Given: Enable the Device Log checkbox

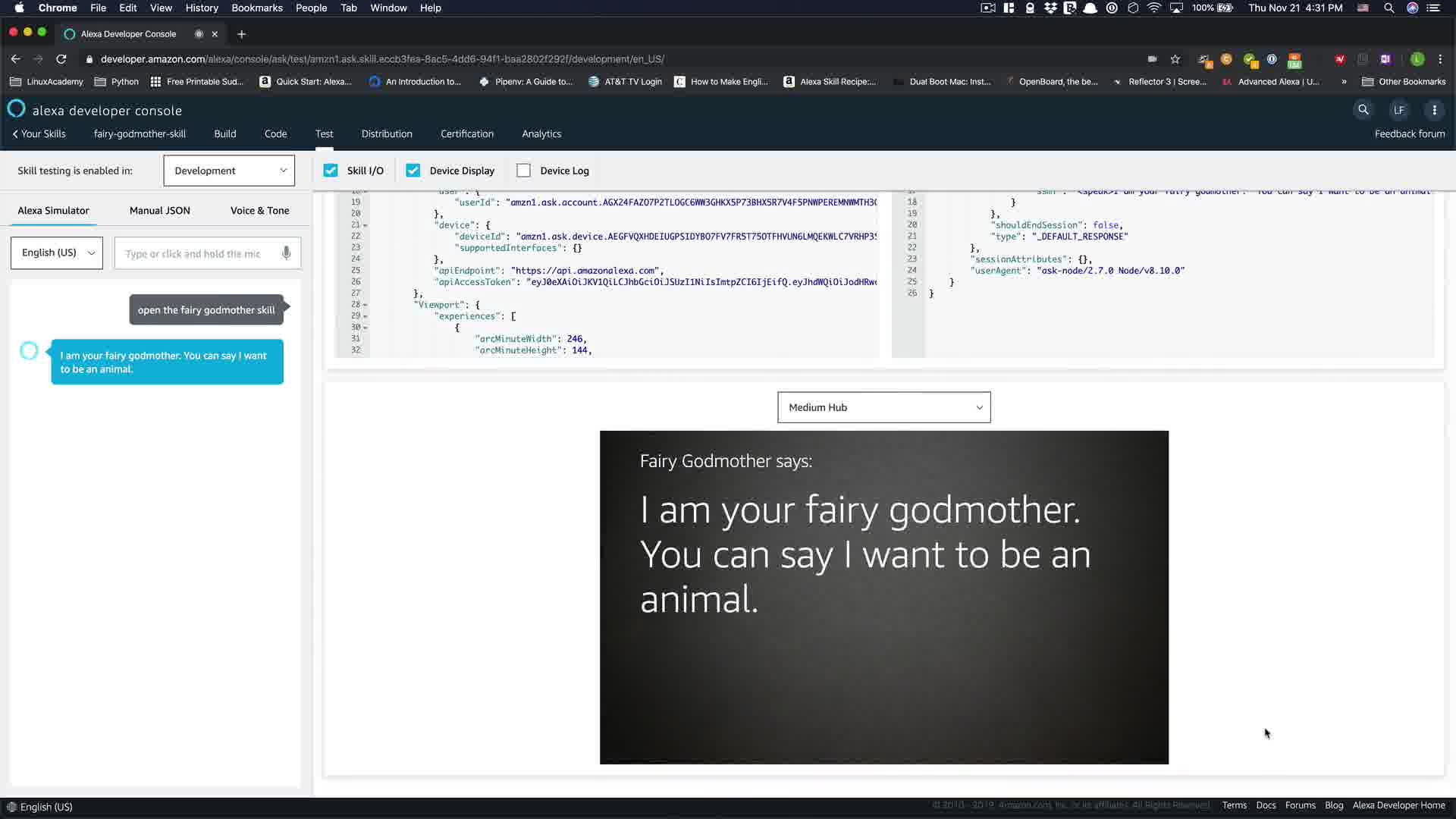Looking at the screenshot, I should pos(523,171).
